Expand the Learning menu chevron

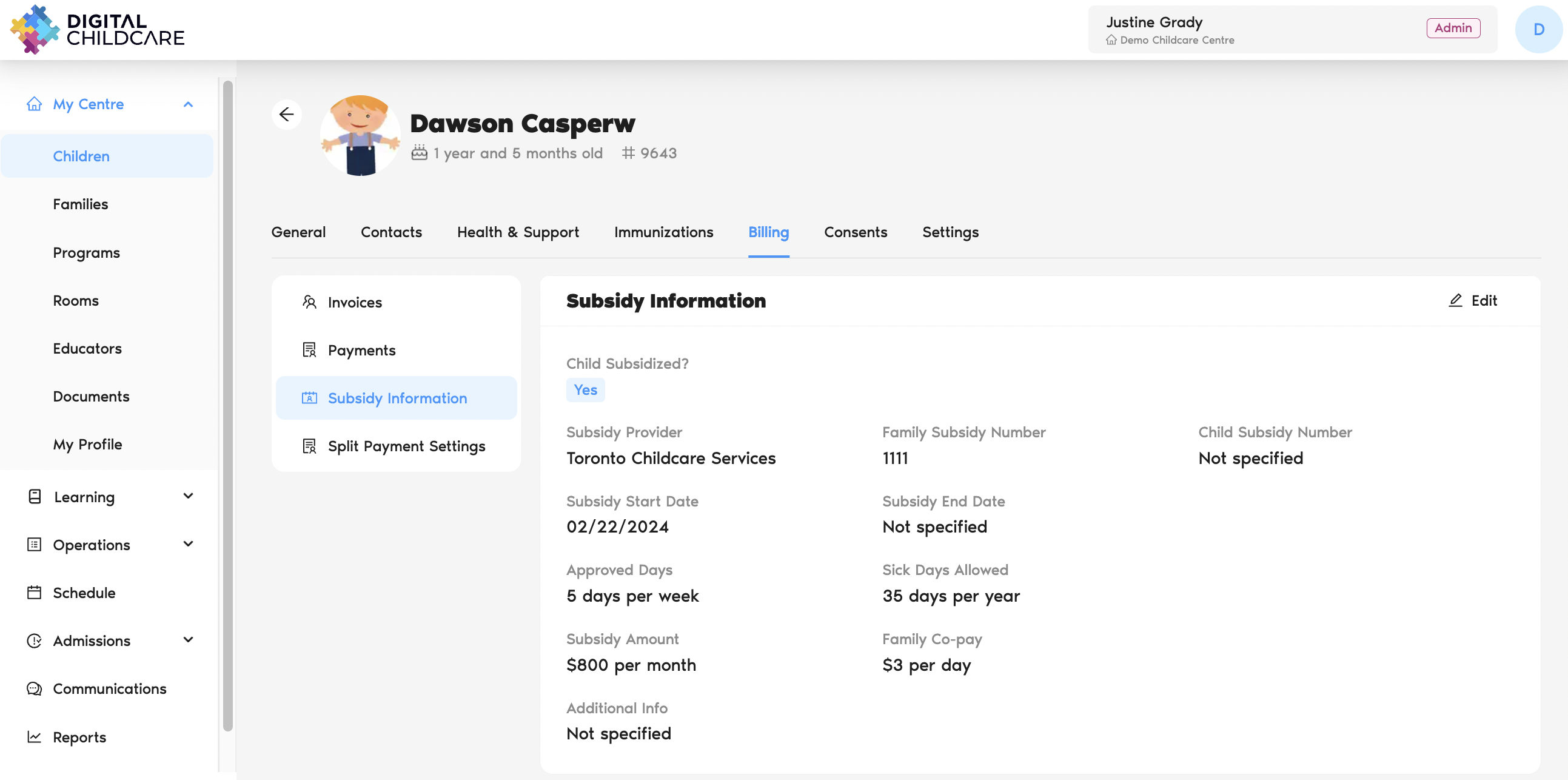[x=188, y=496]
